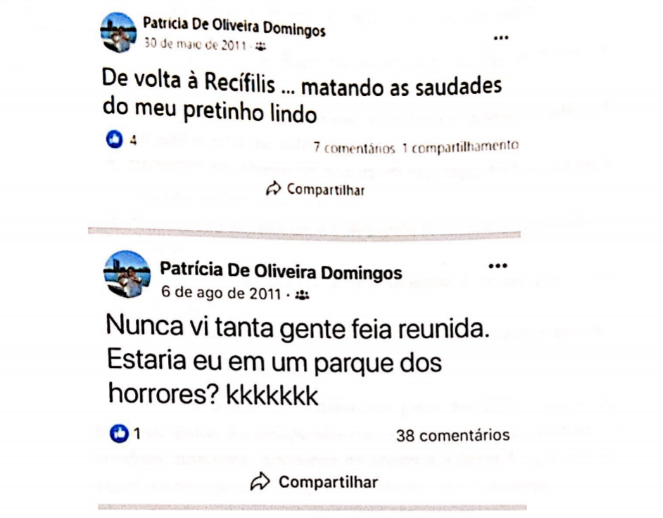This screenshot has width=663, height=518.
Task: View 1 compartilhamento on the first post
Action: coord(460,147)
